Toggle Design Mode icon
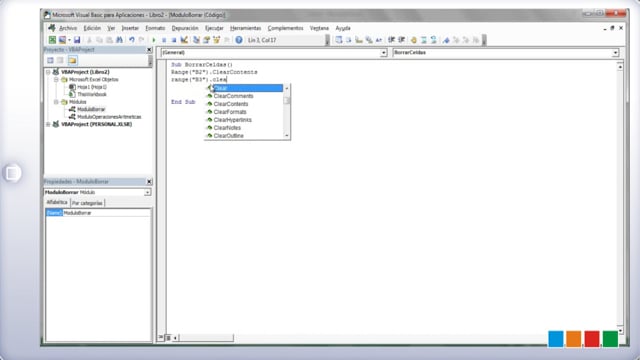Screen dimensions: 640x360 [x=184, y=40]
